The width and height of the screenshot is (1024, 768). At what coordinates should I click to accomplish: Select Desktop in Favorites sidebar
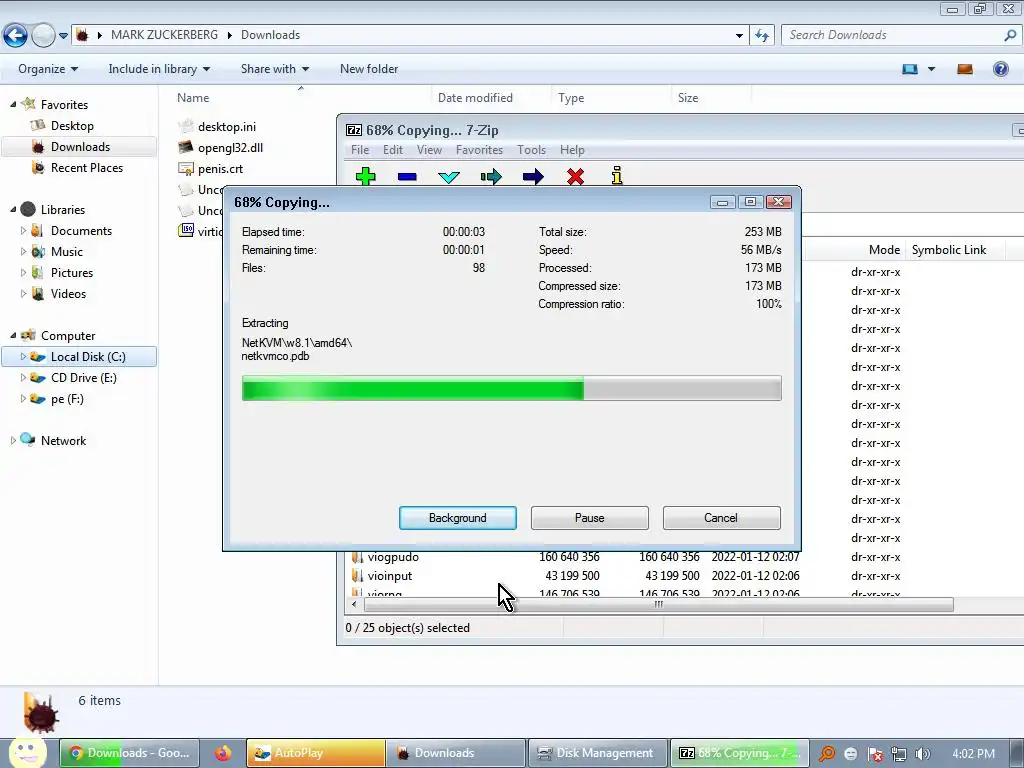pyautogui.click(x=72, y=125)
